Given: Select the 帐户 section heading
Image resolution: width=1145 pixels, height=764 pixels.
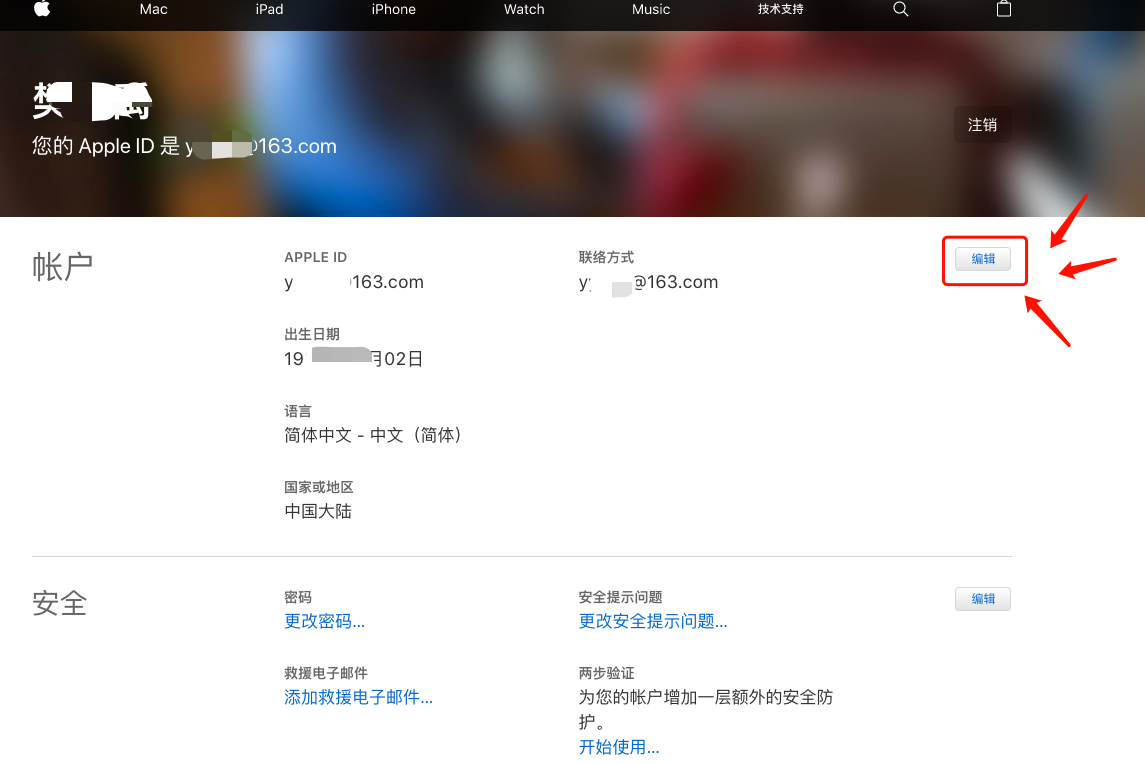Looking at the screenshot, I should pyautogui.click(x=62, y=267).
